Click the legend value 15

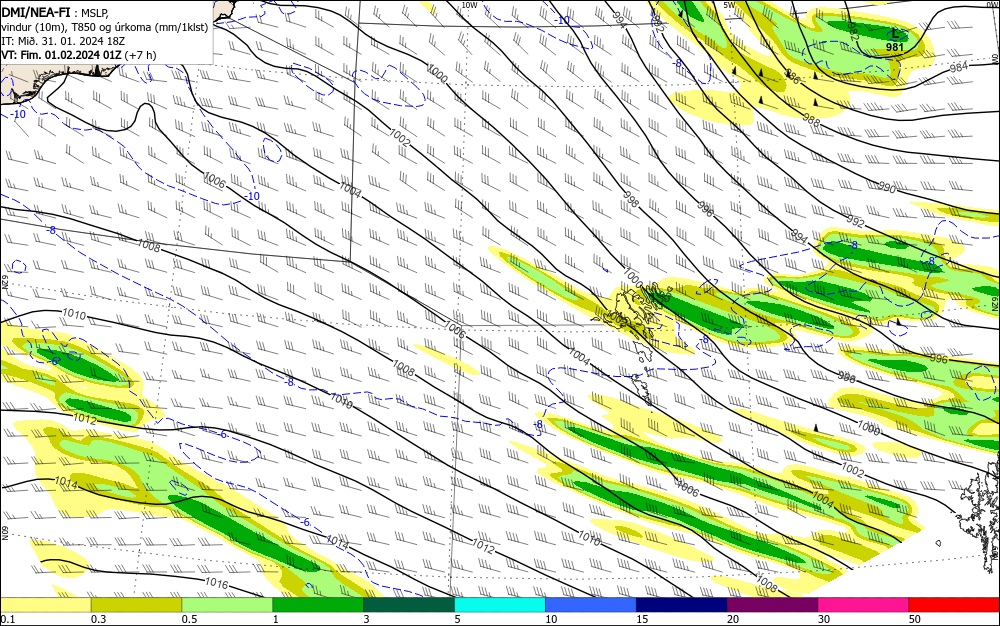642,619
